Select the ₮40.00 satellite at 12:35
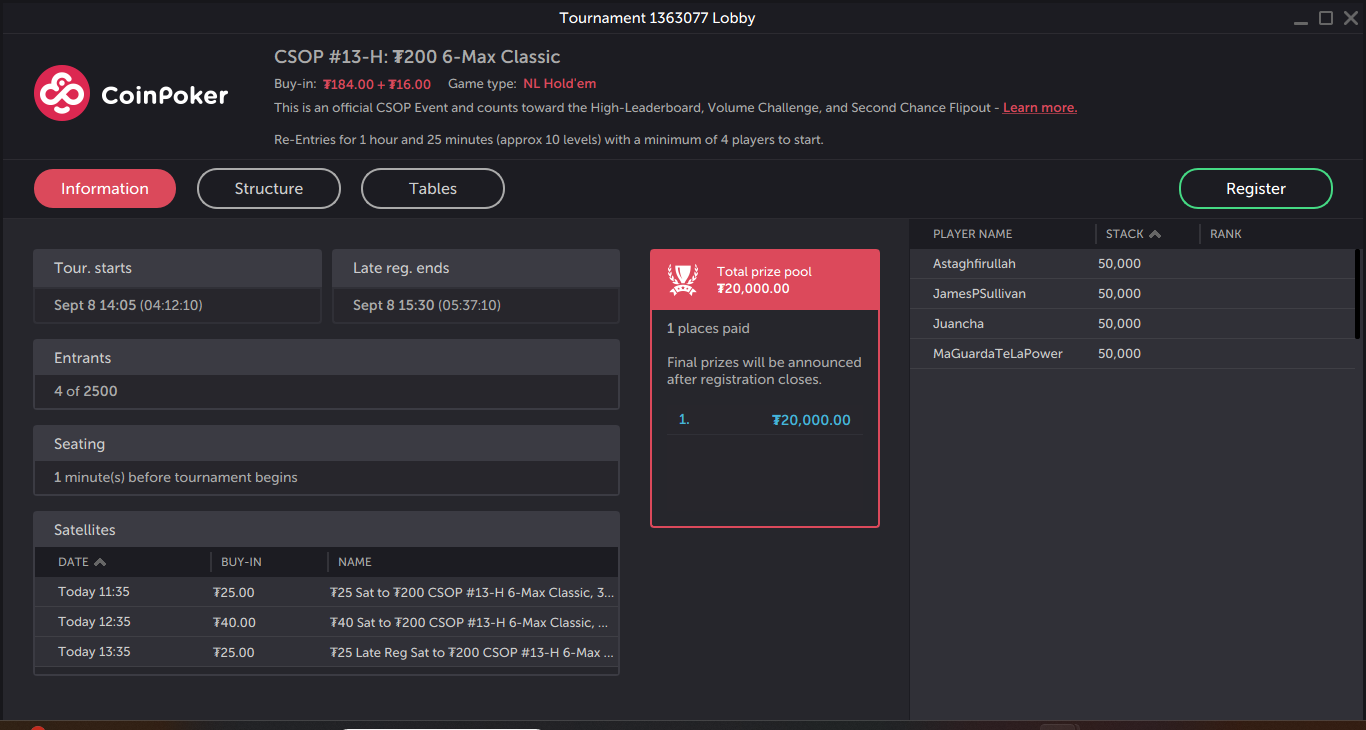The height and width of the screenshot is (730, 1366). tap(326, 622)
